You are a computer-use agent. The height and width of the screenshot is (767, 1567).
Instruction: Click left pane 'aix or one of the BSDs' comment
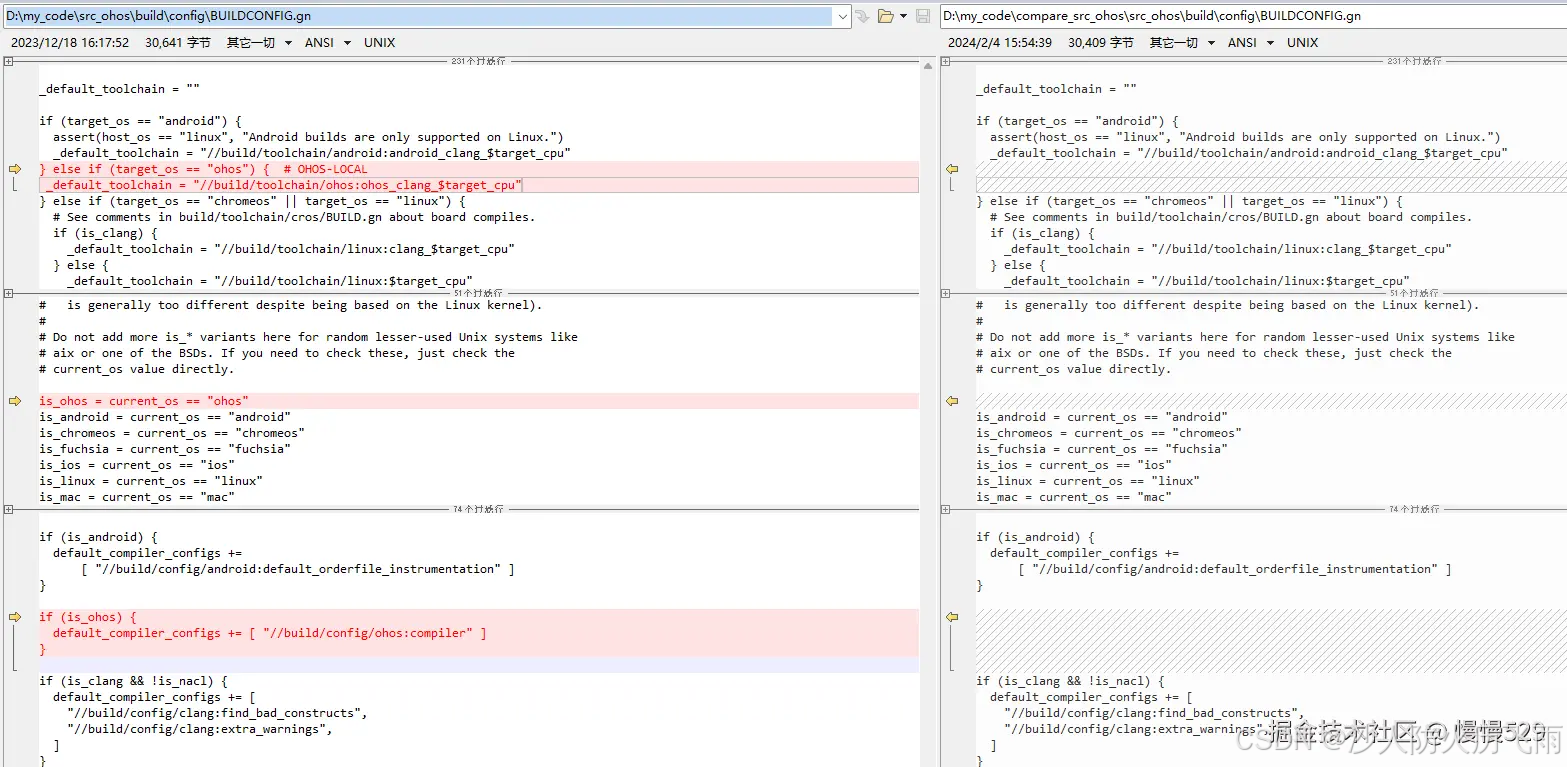coord(277,353)
